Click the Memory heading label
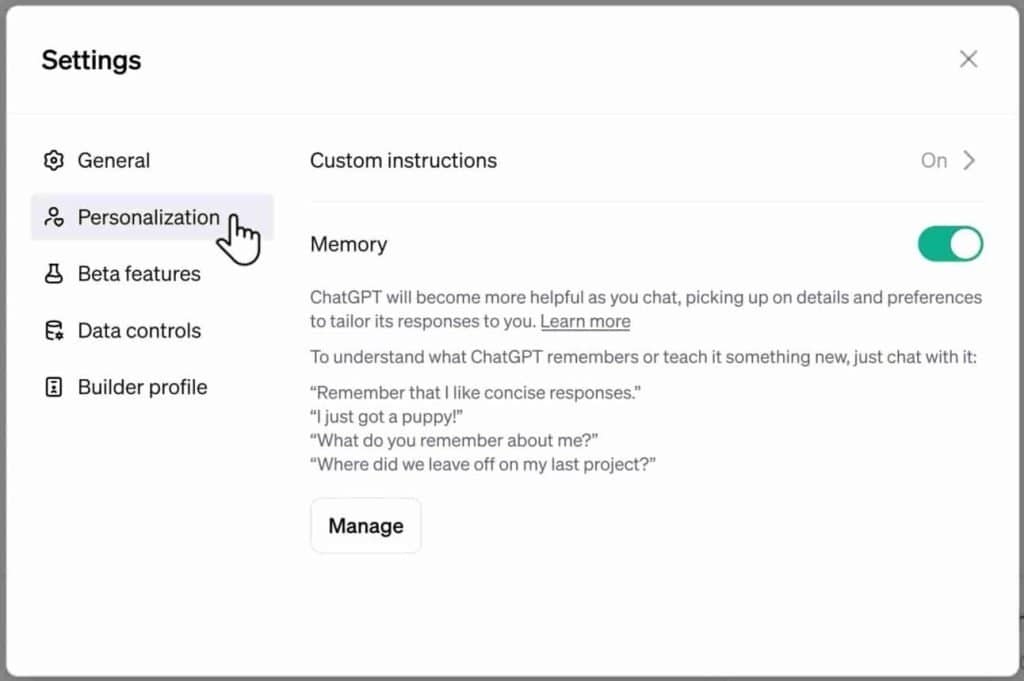 (348, 244)
